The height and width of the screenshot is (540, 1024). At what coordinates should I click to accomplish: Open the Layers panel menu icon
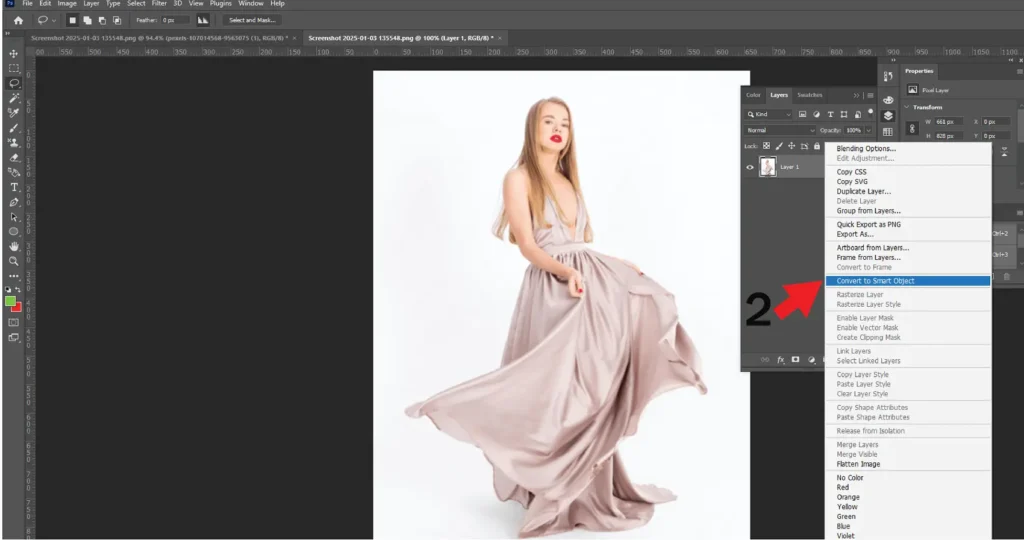click(x=870, y=95)
